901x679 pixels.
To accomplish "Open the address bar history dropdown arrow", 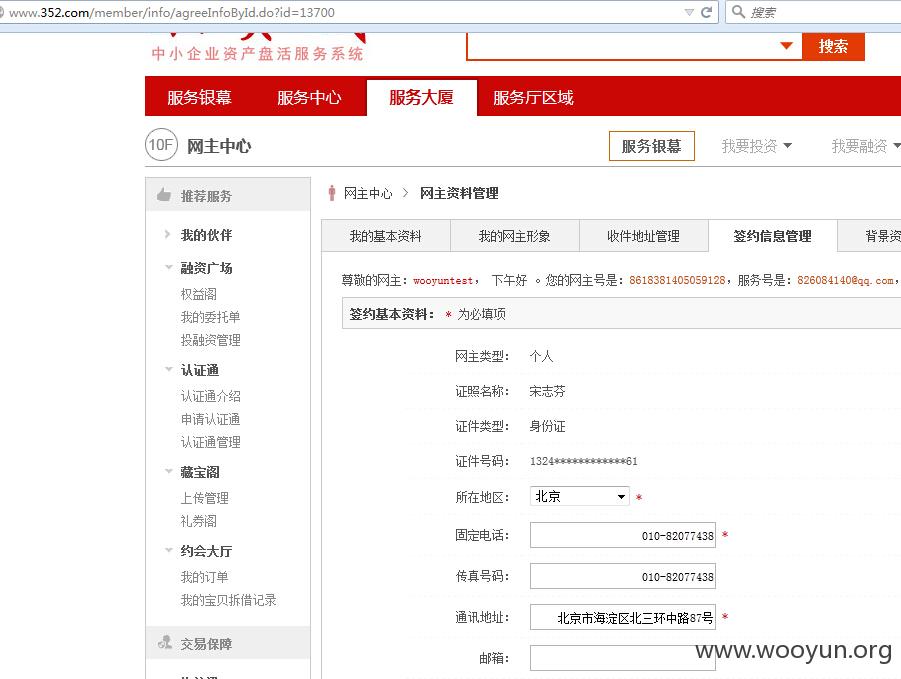I will pyautogui.click(x=689, y=12).
